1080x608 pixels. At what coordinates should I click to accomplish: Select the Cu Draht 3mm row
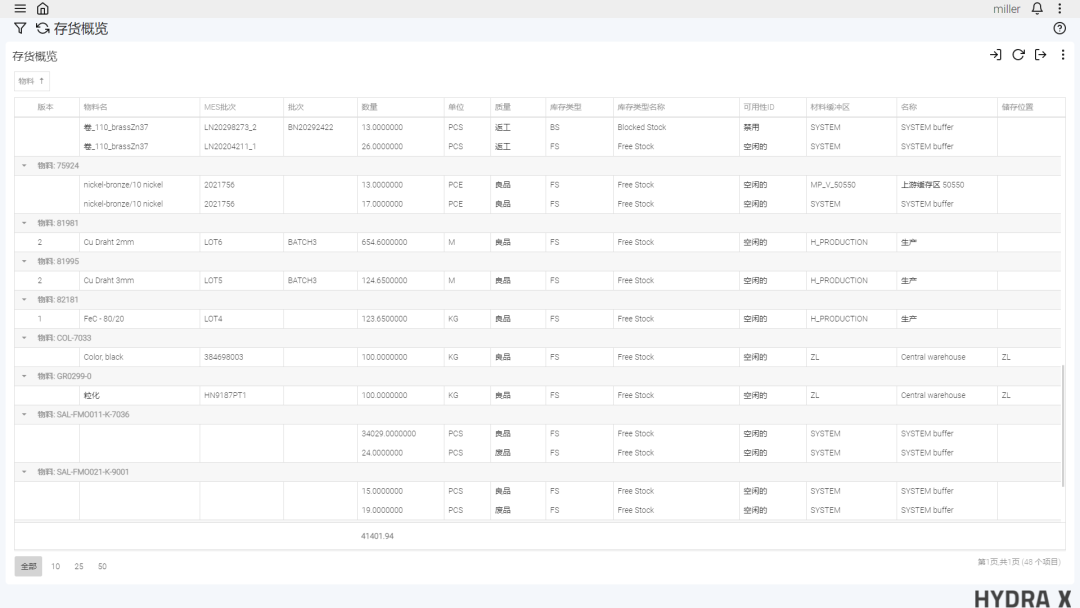537,280
